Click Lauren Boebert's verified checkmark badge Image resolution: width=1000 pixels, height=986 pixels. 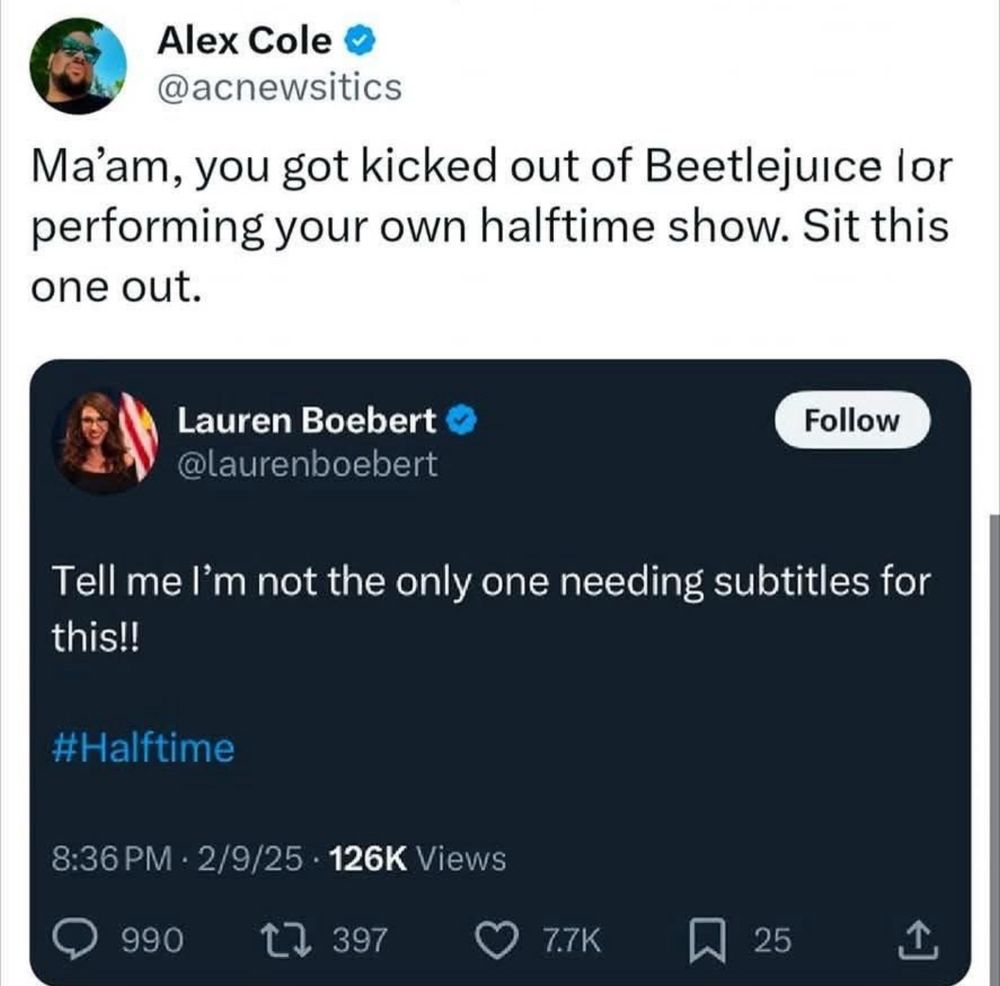tap(459, 421)
